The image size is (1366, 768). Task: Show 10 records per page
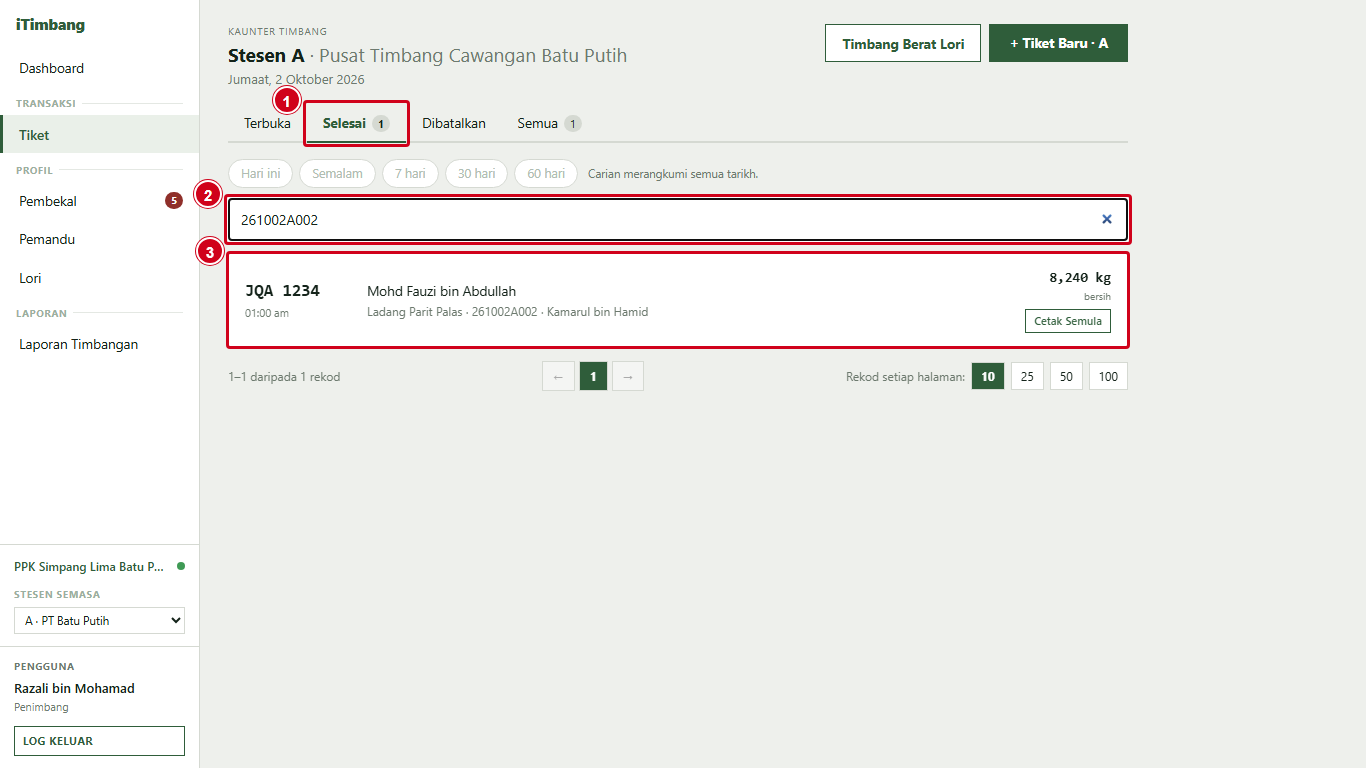click(x=988, y=376)
